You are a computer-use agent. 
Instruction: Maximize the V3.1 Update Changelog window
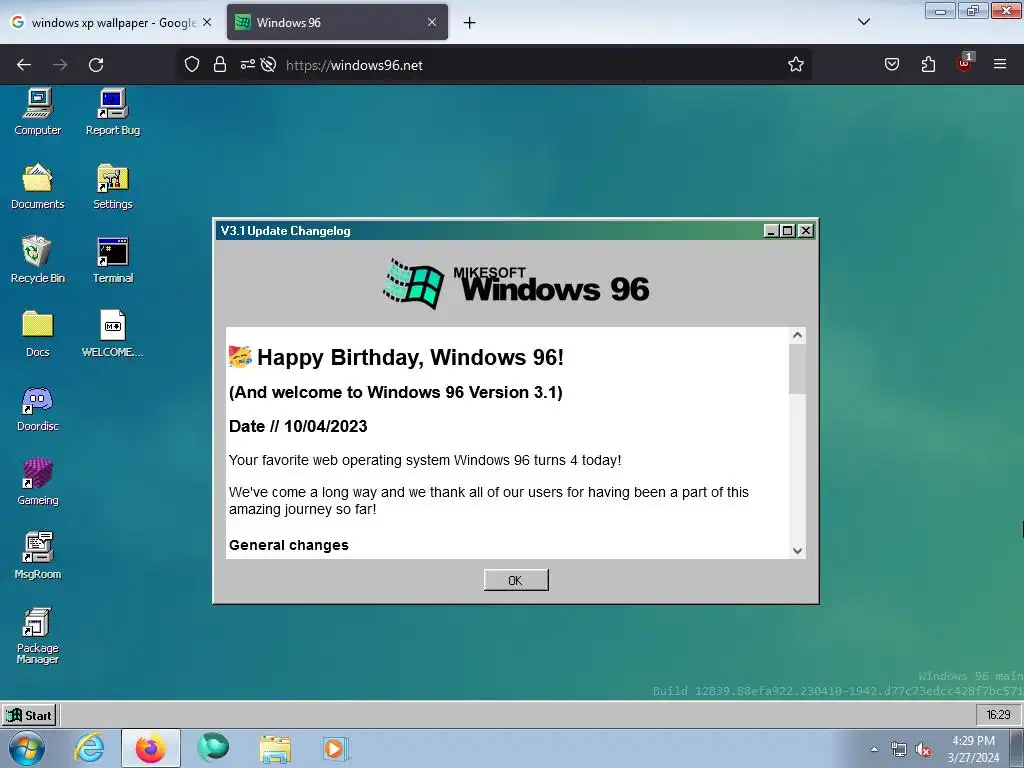point(788,231)
